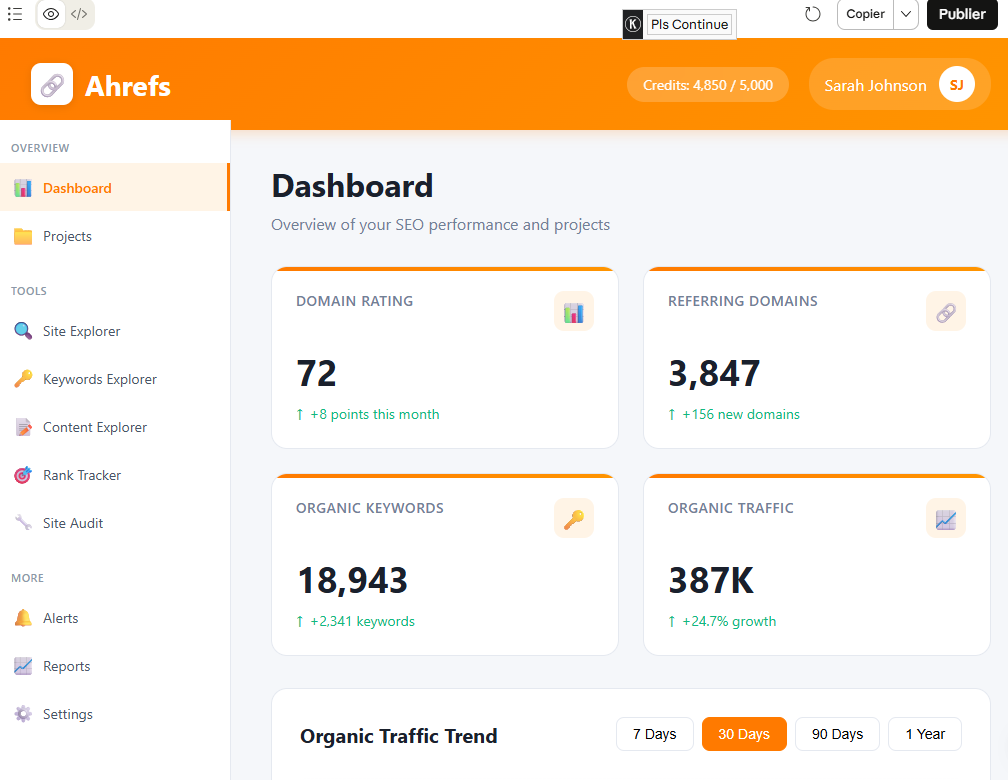Click the Organic Traffic value 387K

coord(711,581)
